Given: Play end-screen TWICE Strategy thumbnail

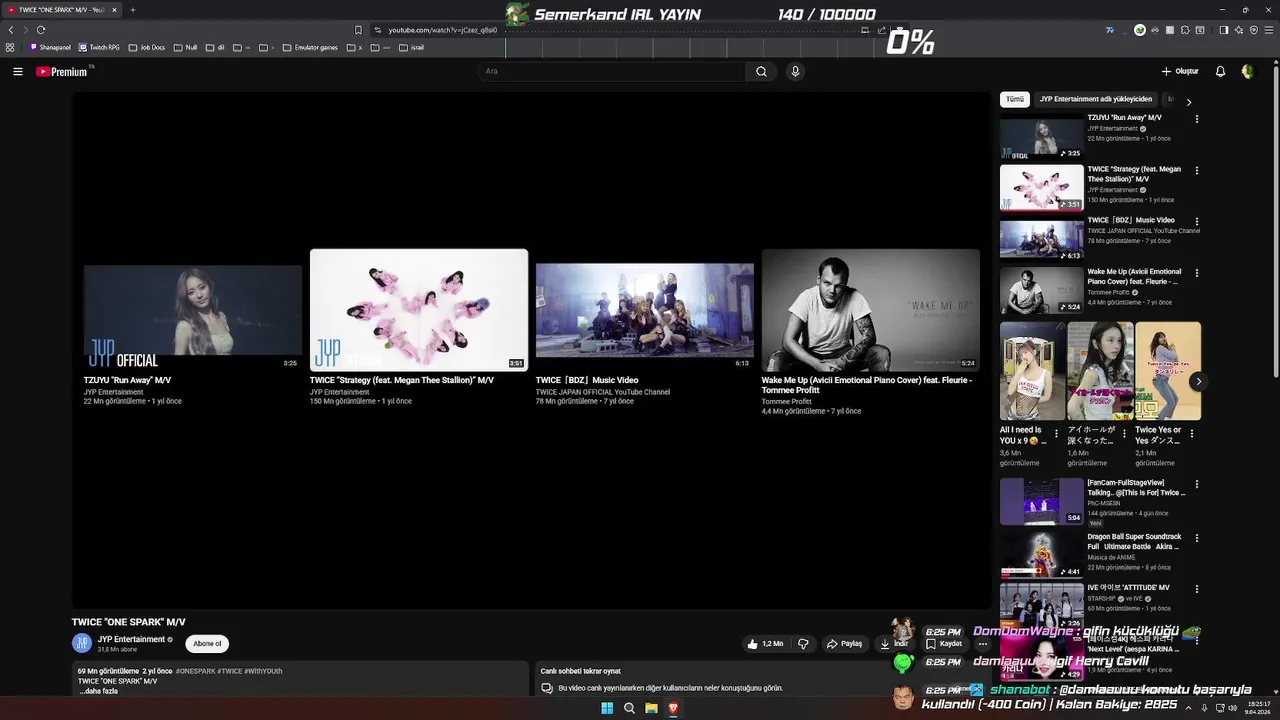Looking at the screenshot, I should (419, 310).
